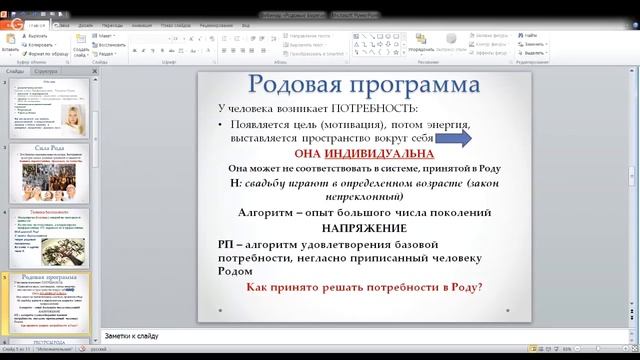Open Replace (Заменить) dropdown

pos(533,44)
